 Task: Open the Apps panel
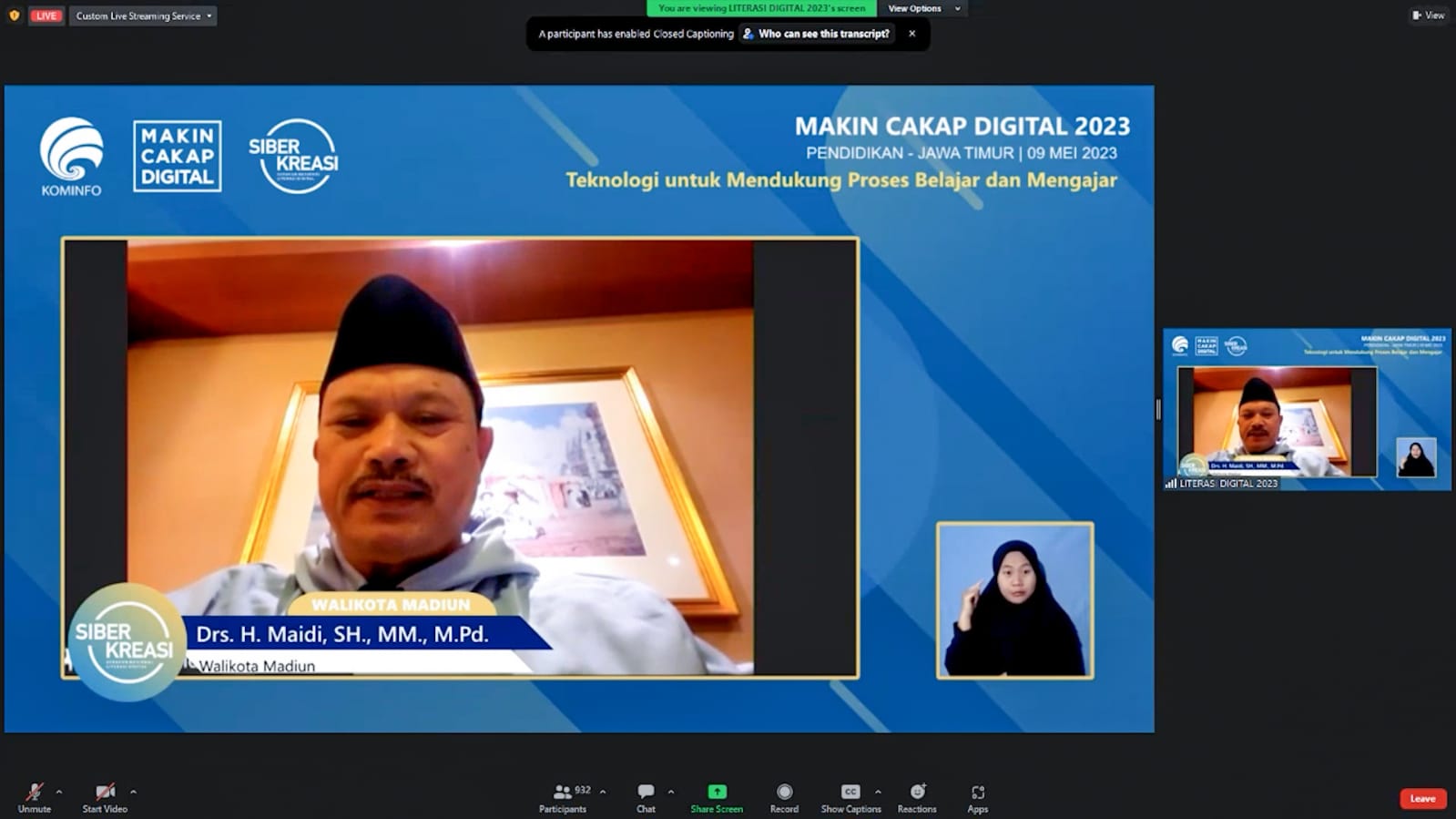tap(978, 796)
